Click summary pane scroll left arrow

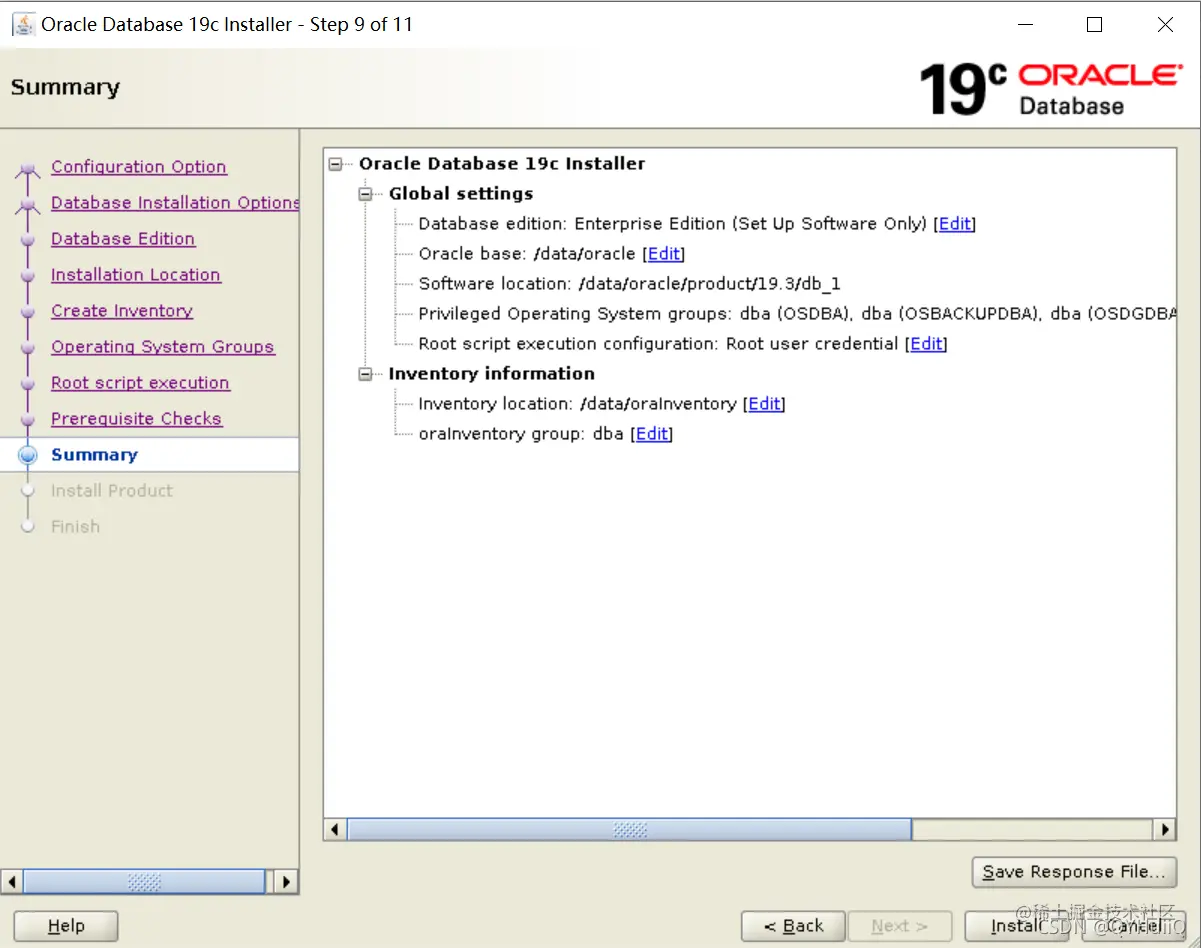335,829
